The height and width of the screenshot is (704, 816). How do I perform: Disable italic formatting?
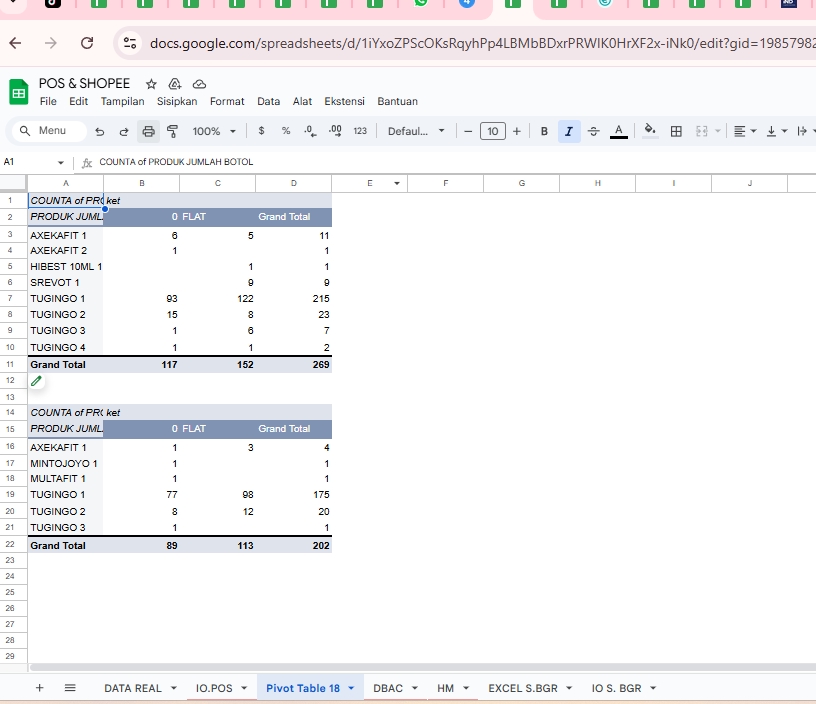(568, 130)
